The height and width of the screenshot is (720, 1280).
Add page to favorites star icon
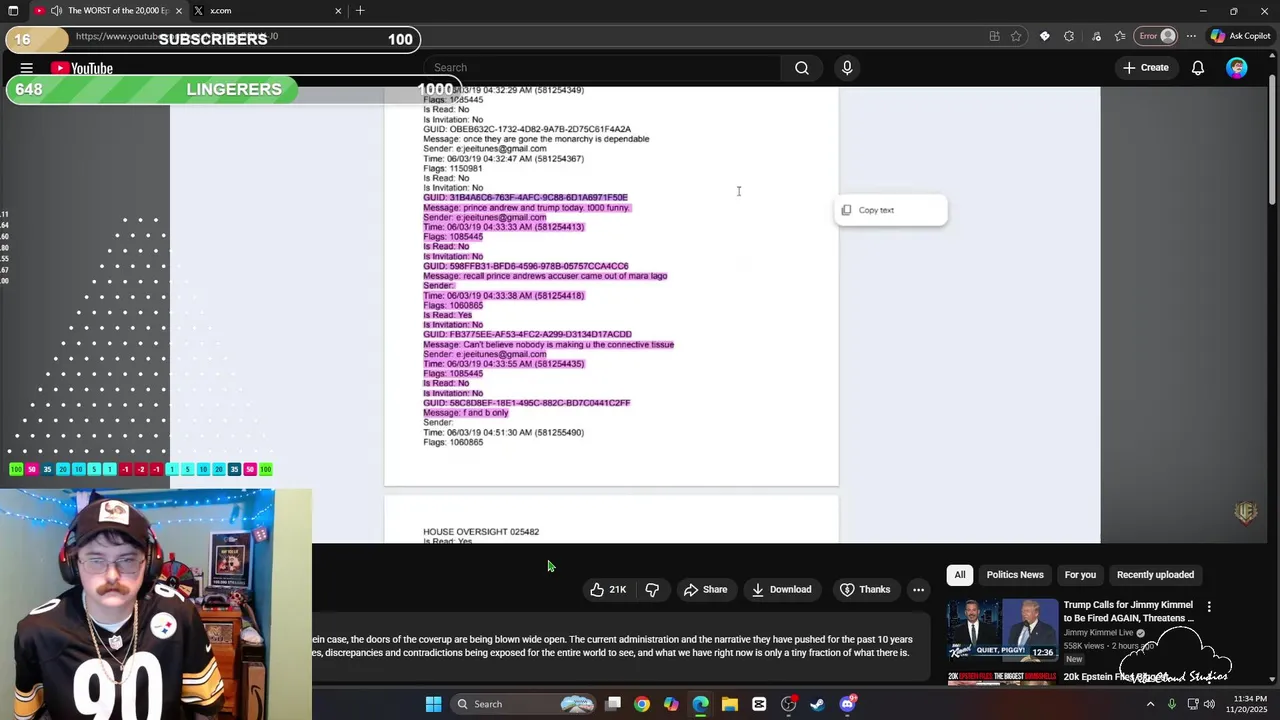[1016, 36]
